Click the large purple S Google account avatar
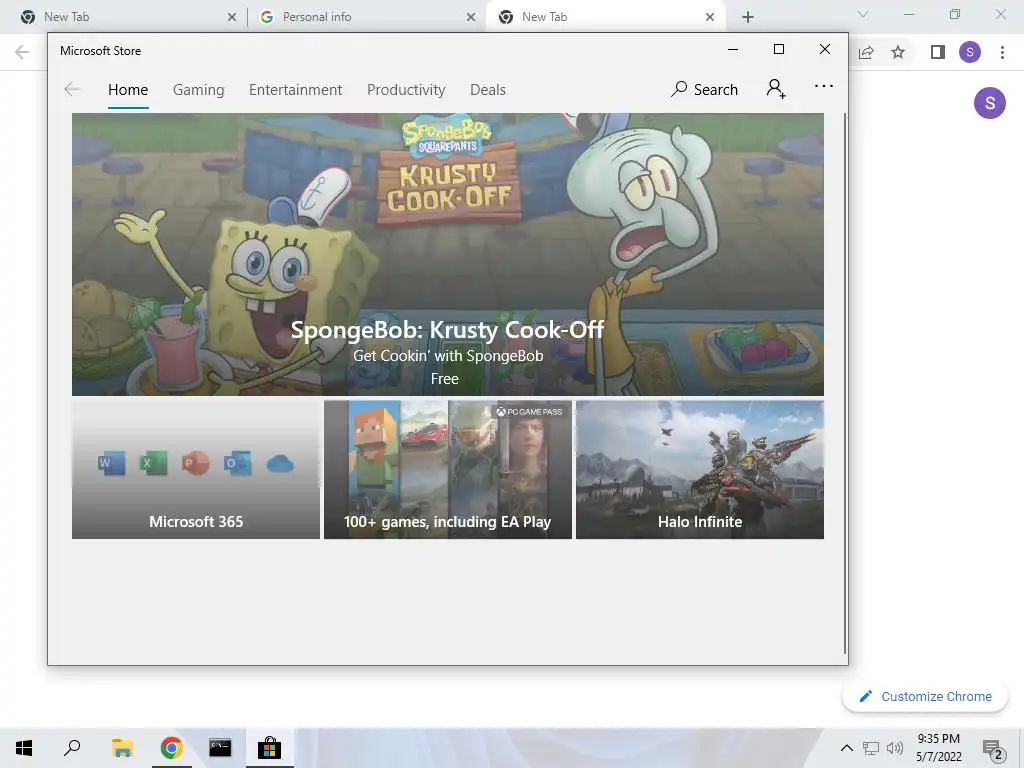The width and height of the screenshot is (1024, 768). (989, 103)
